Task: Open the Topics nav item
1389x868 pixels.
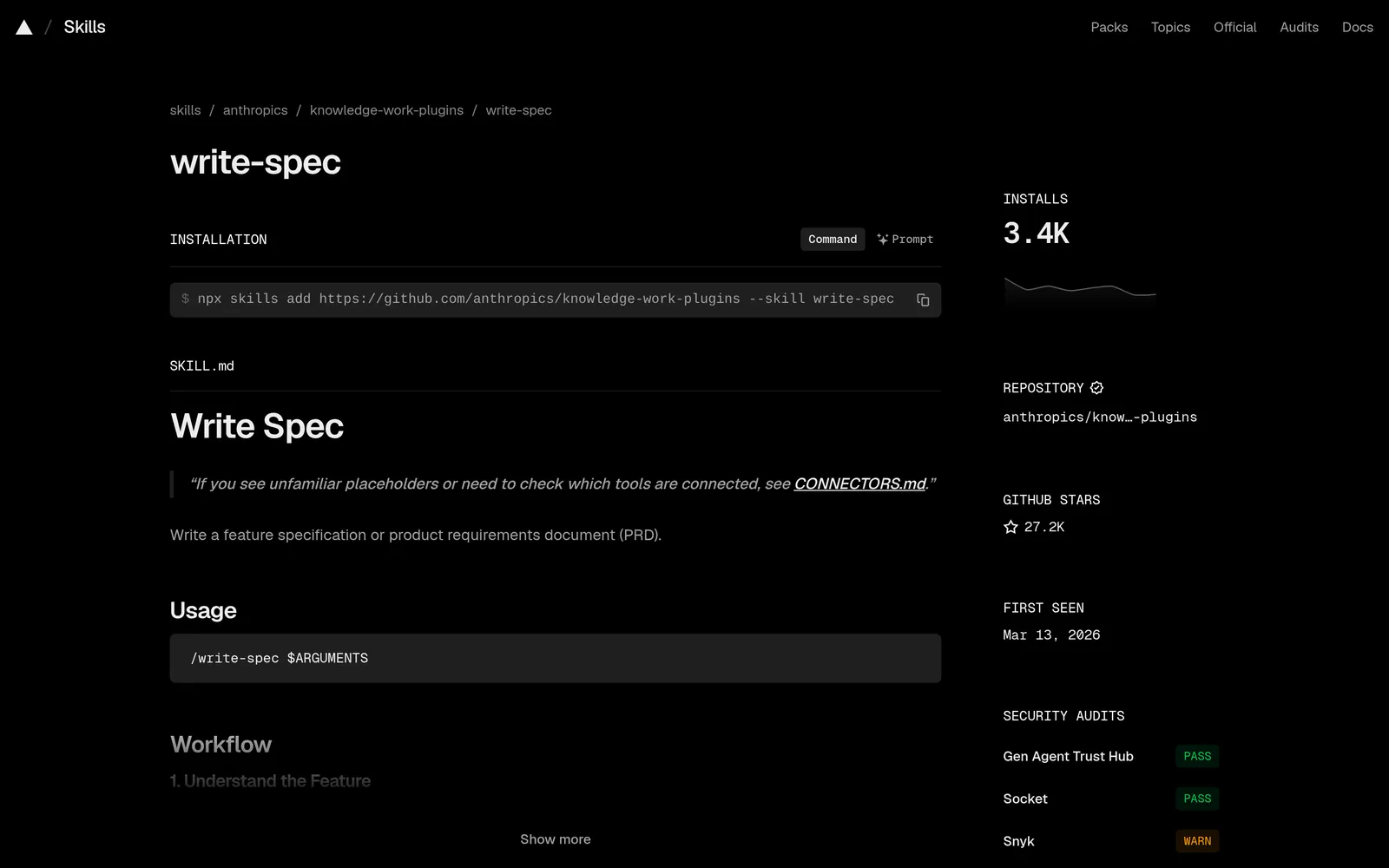Action: click(x=1170, y=28)
